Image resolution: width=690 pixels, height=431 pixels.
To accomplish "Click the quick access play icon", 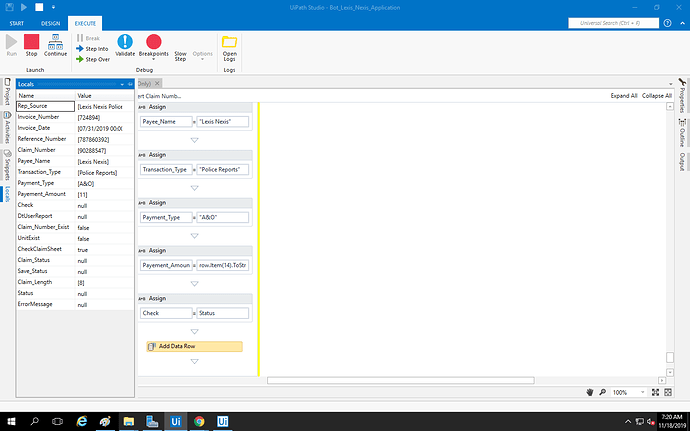I will [24, 7].
